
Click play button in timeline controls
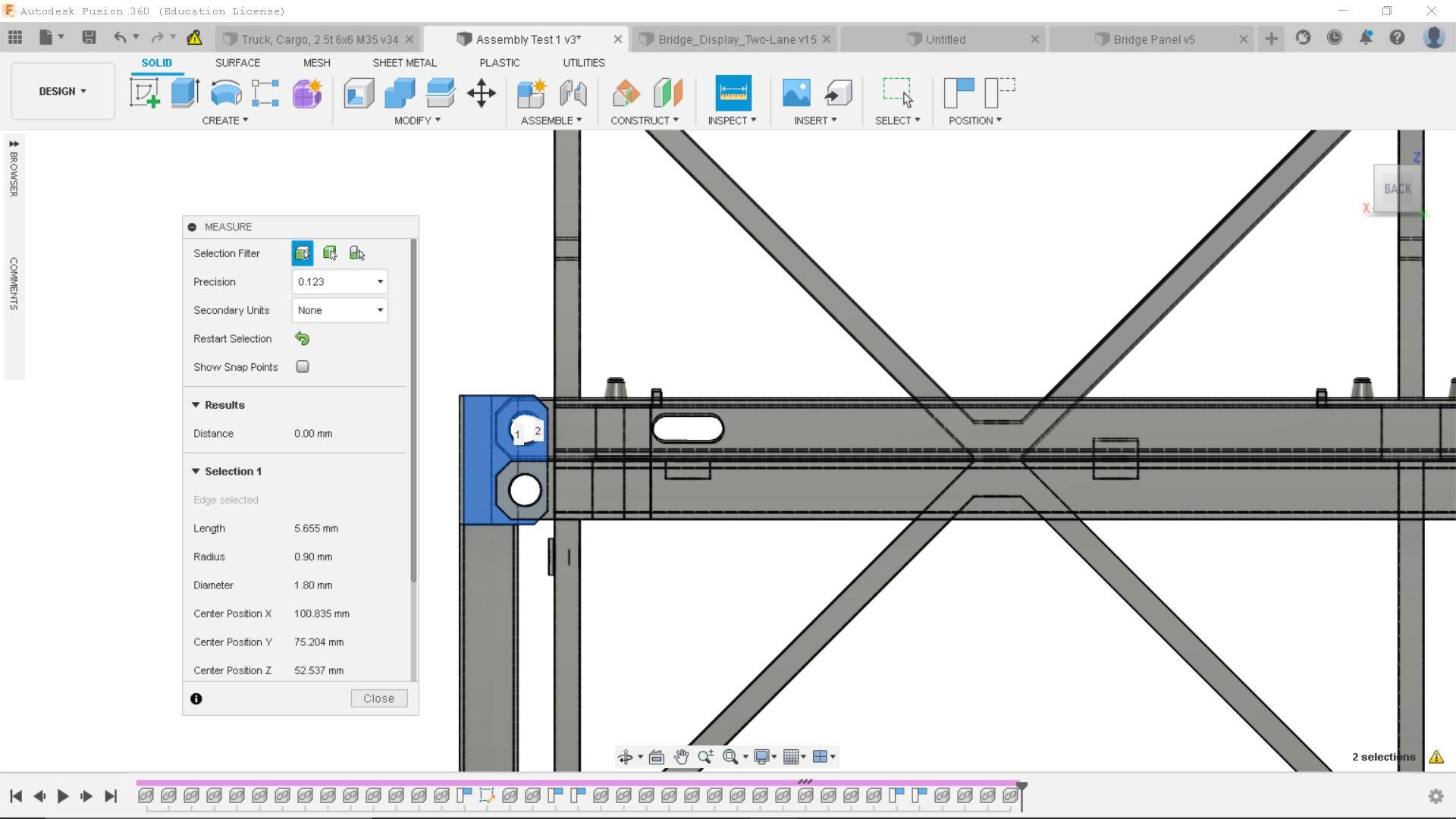(x=62, y=795)
